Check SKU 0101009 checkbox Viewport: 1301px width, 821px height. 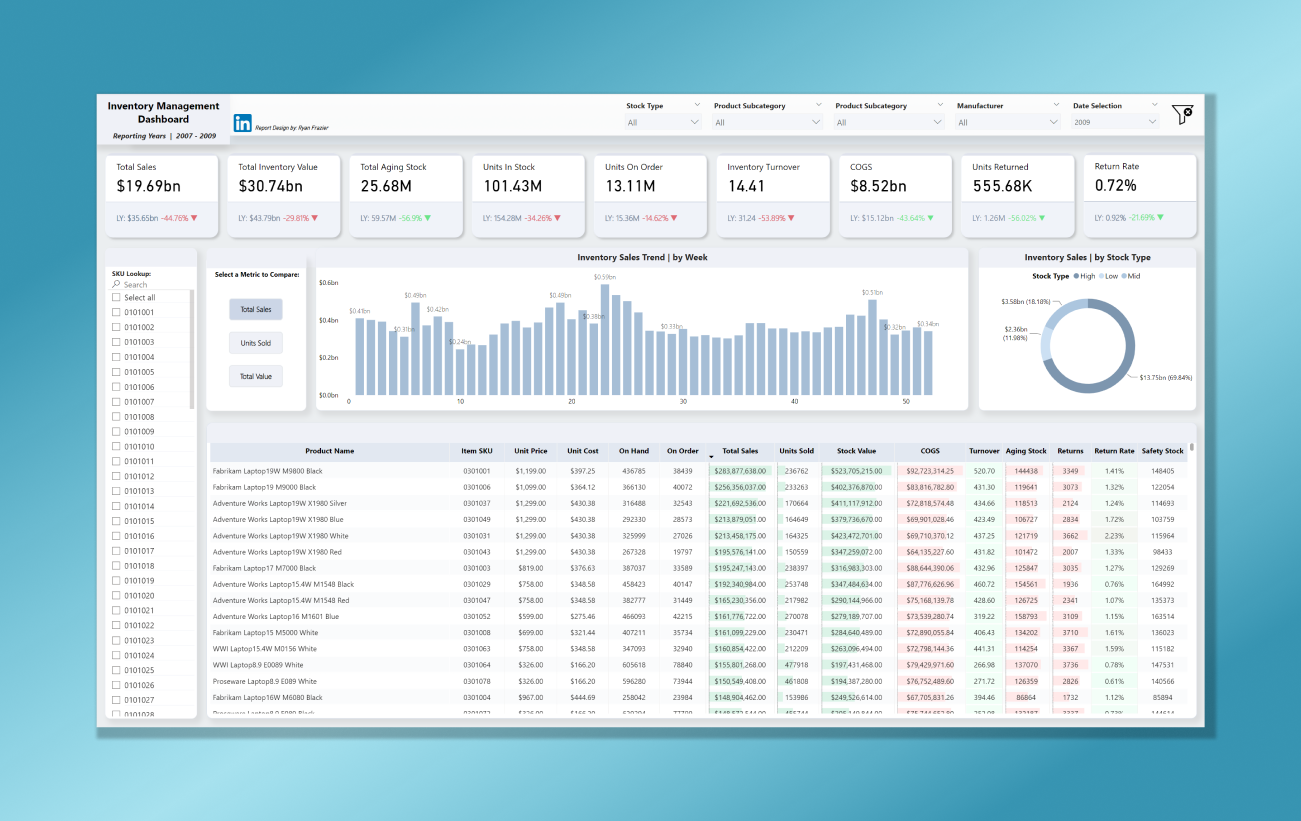click(116, 431)
